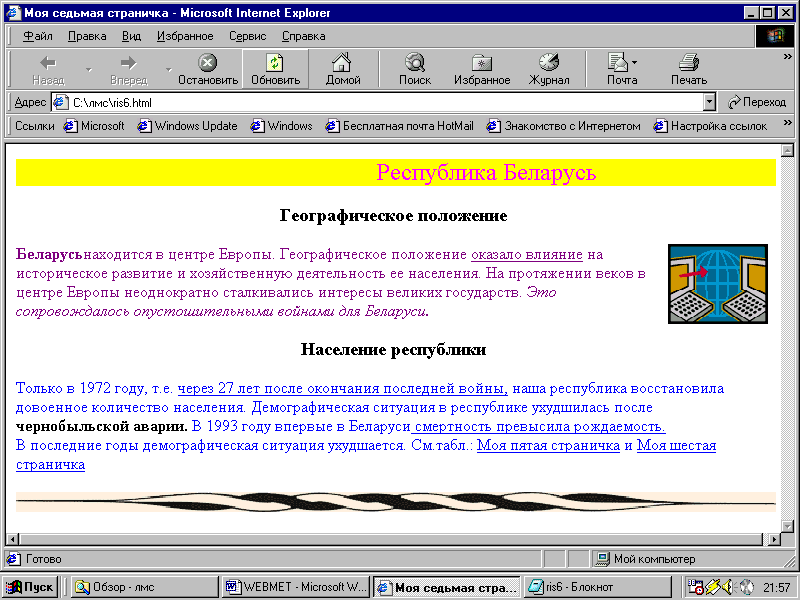This screenshot has height=600, width=800.
Task: Open the address bar dropdown list
Action: [709, 103]
